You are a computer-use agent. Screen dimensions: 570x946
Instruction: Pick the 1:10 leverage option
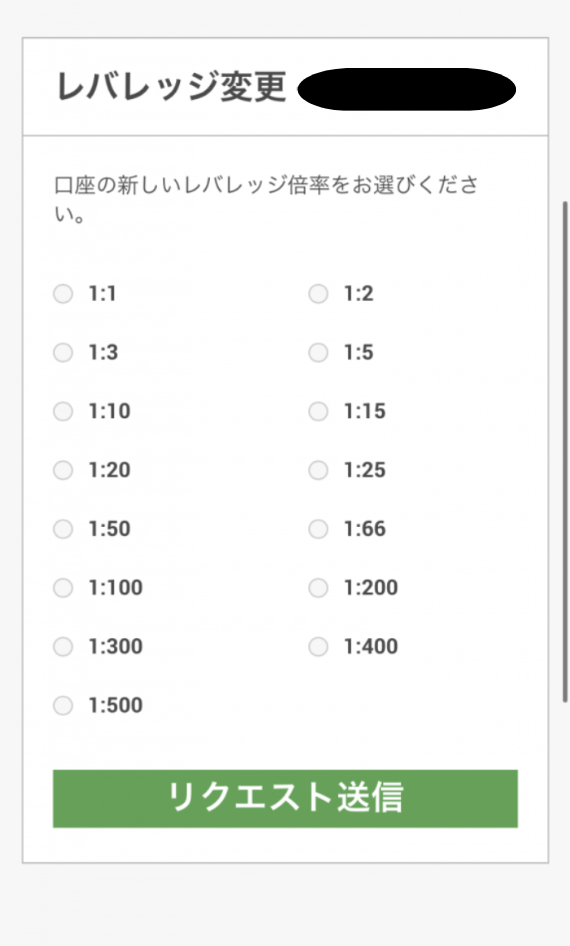pyautogui.click(x=63, y=411)
